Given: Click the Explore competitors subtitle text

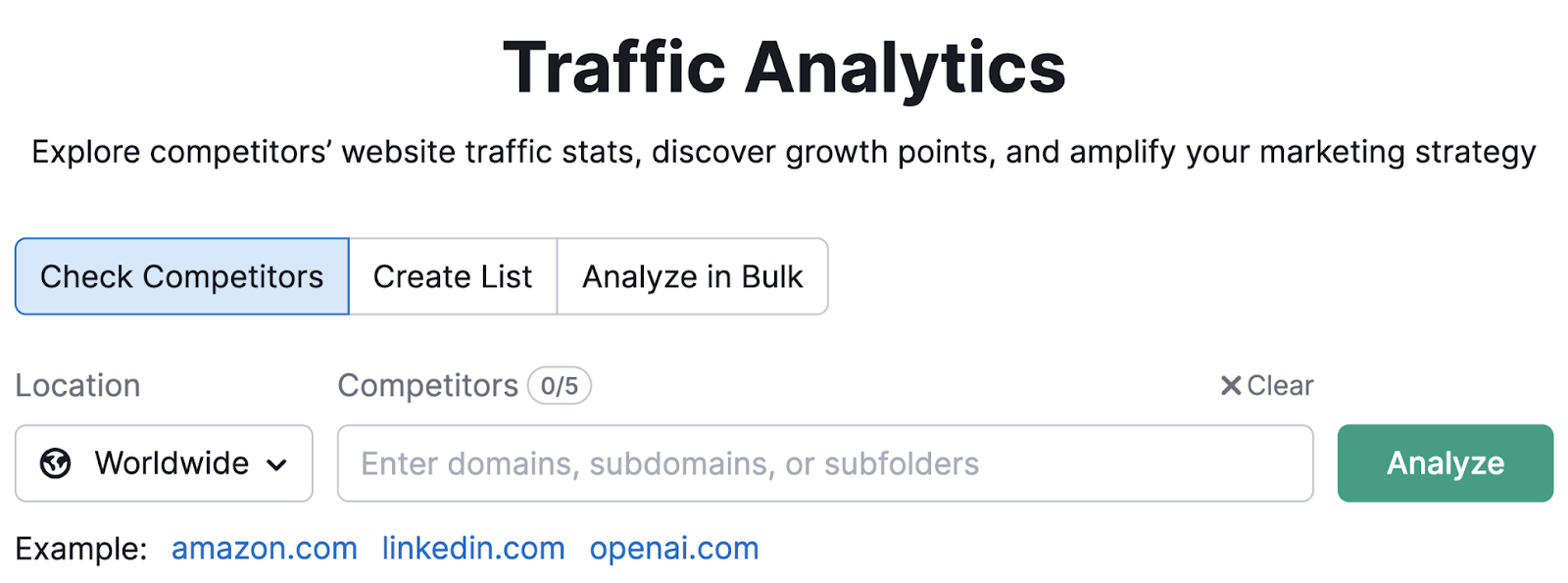Looking at the screenshot, I should click(x=784, y=153).
